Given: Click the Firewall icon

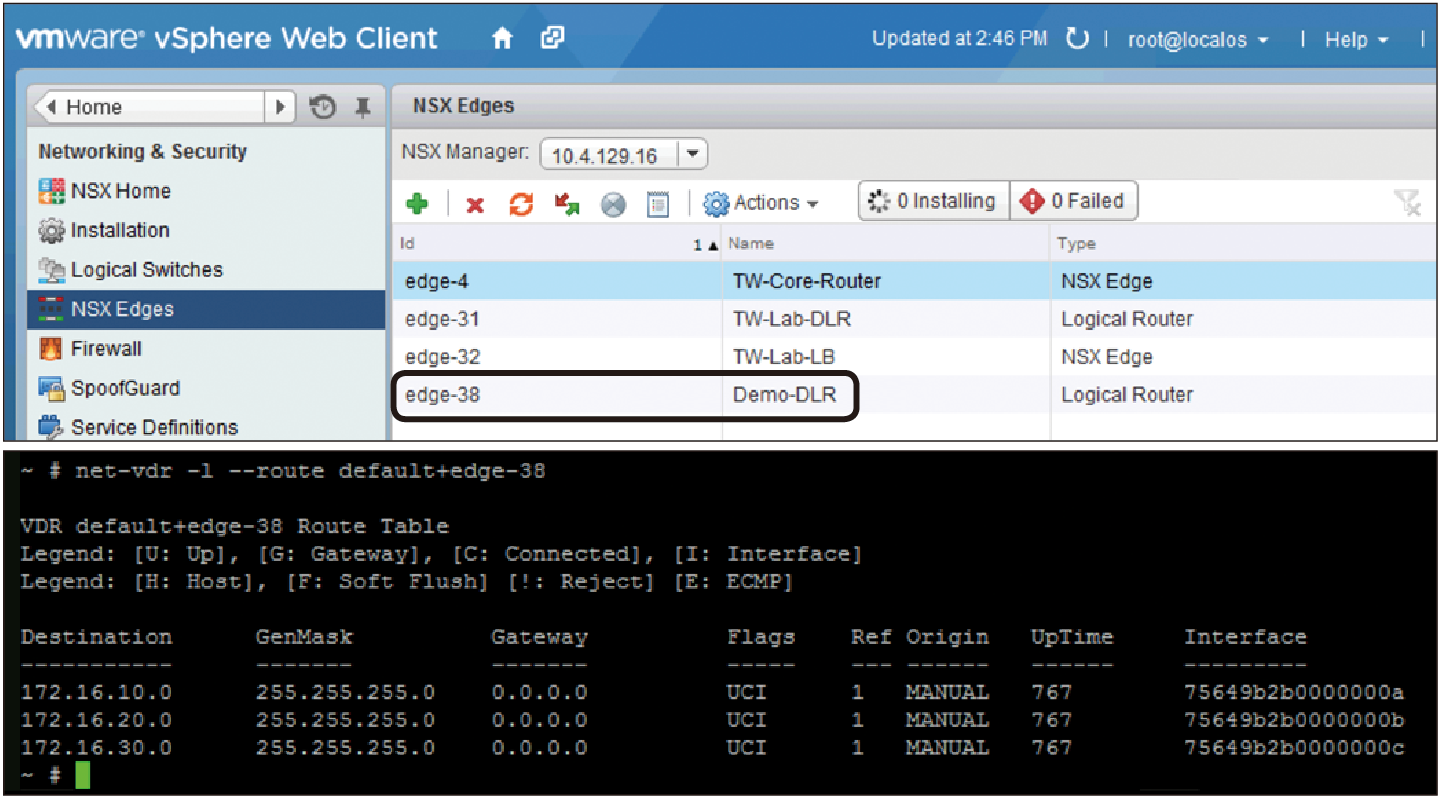Looking at the screenshot, I should tap(51, 349).
